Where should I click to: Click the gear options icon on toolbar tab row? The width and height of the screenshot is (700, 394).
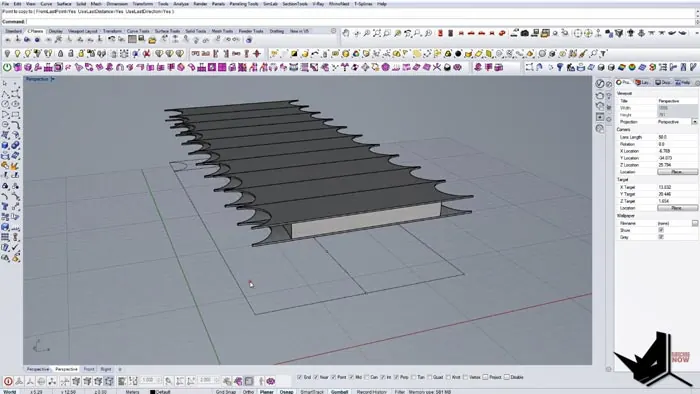pyautogui.click(x=333, y=31)
